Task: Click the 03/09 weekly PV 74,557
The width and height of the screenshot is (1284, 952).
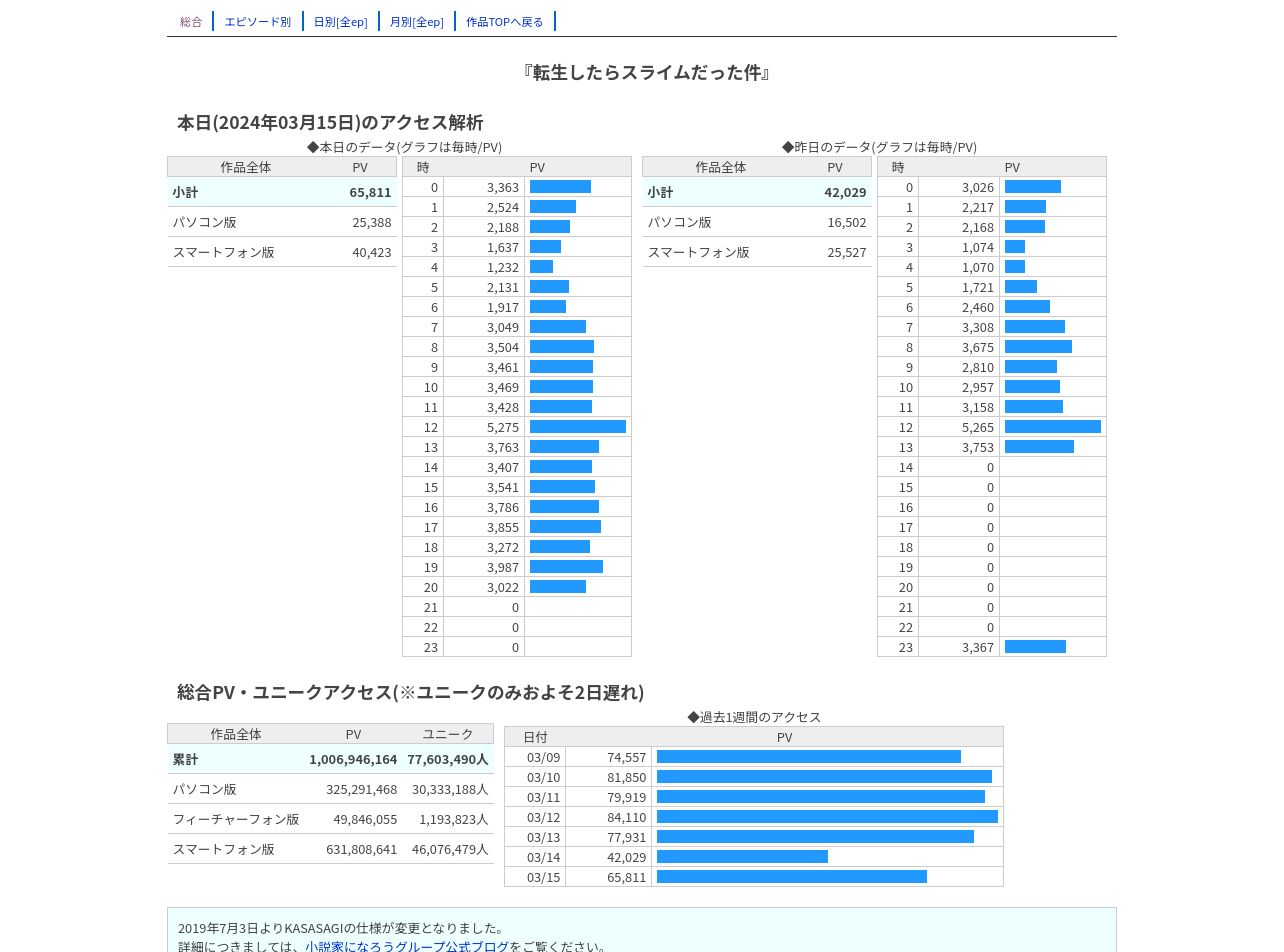Action: point(626,757)
